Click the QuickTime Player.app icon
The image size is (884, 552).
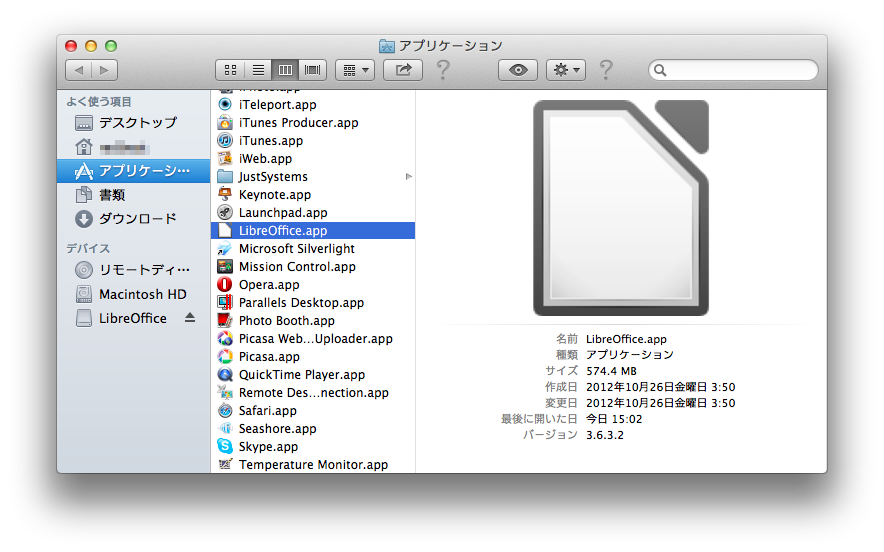[x=225, y=374]
